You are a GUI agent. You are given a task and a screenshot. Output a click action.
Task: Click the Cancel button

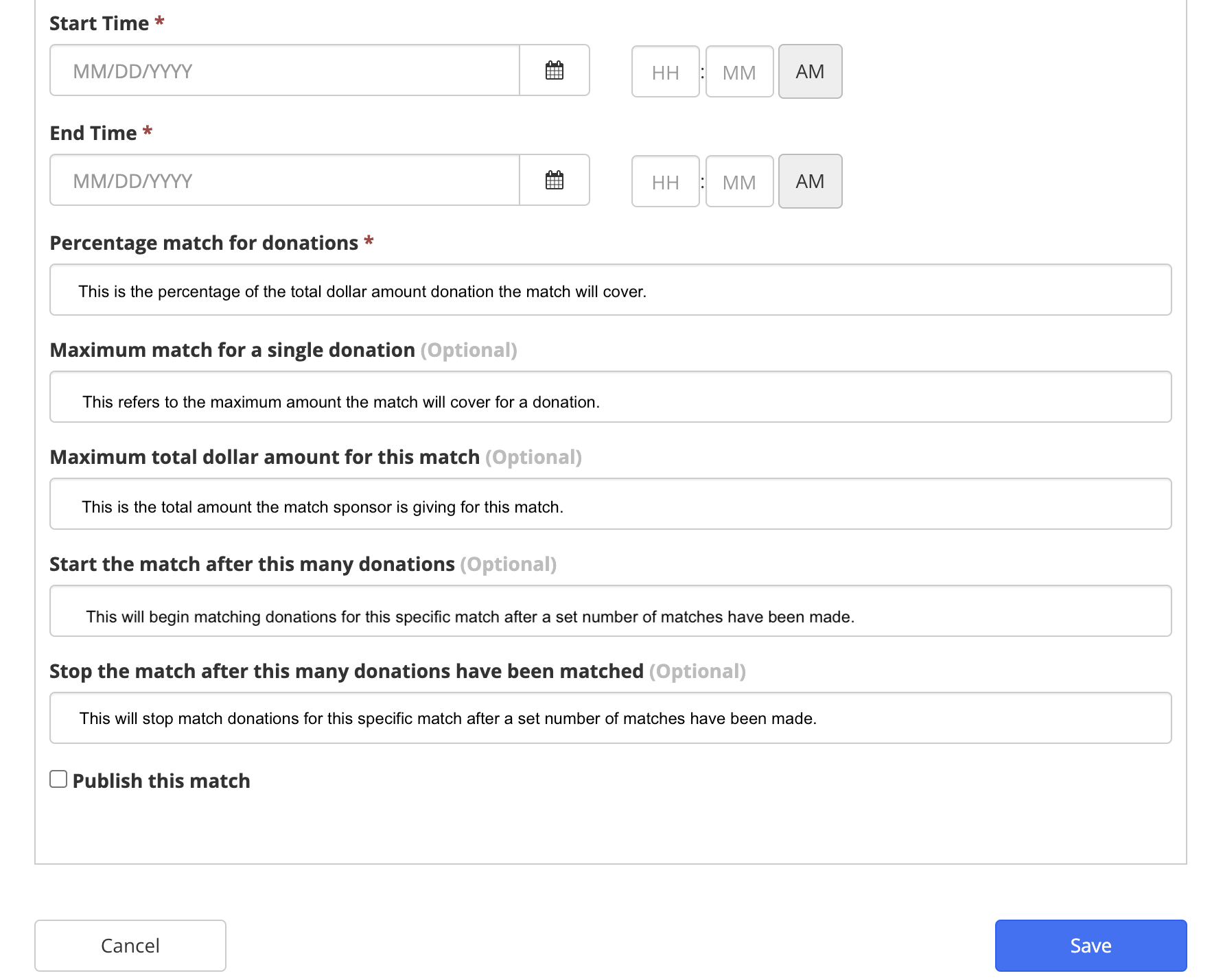pos(130,945)
